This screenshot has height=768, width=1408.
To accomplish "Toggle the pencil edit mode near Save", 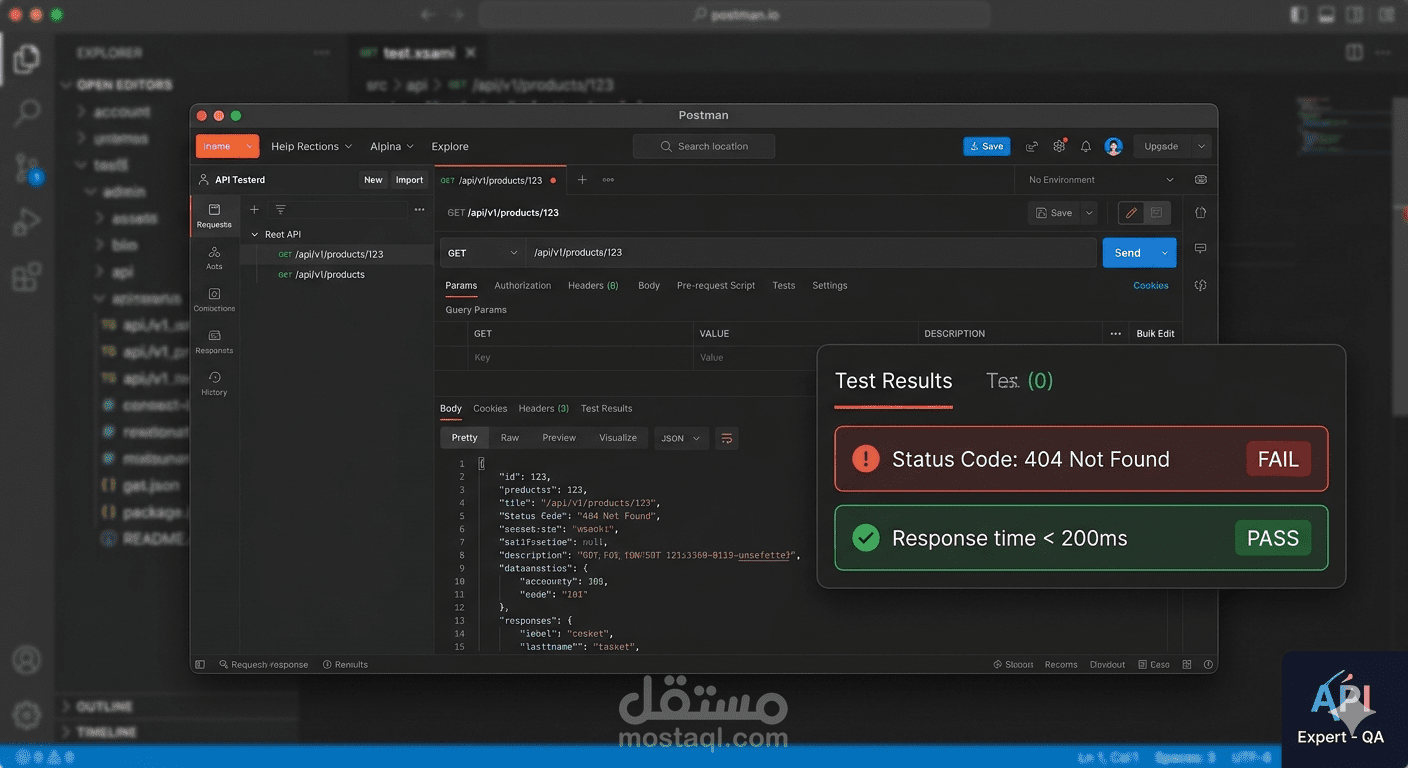I will tap(1129, 212).
